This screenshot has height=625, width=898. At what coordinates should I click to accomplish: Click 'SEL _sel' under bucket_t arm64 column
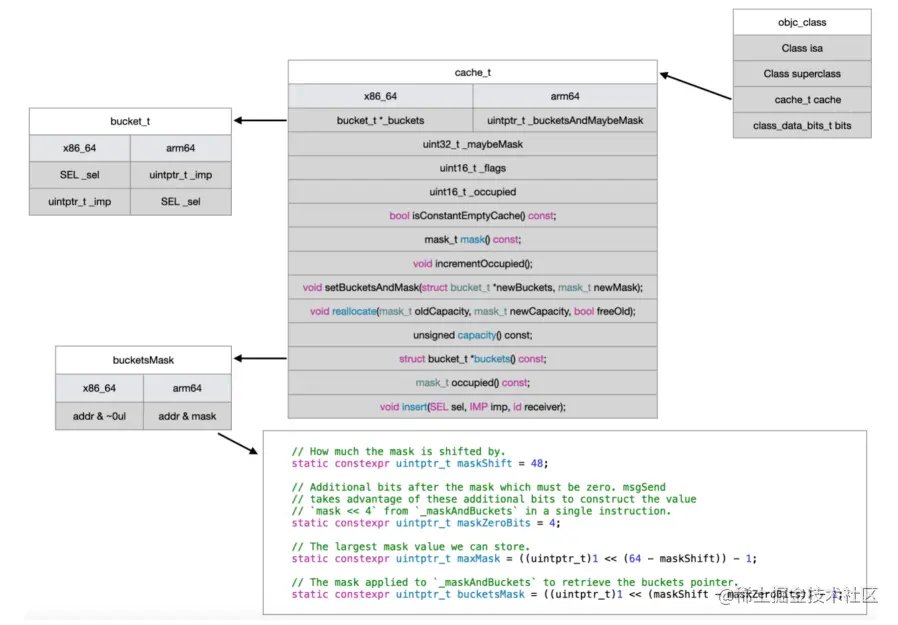(x=181, y=202)
